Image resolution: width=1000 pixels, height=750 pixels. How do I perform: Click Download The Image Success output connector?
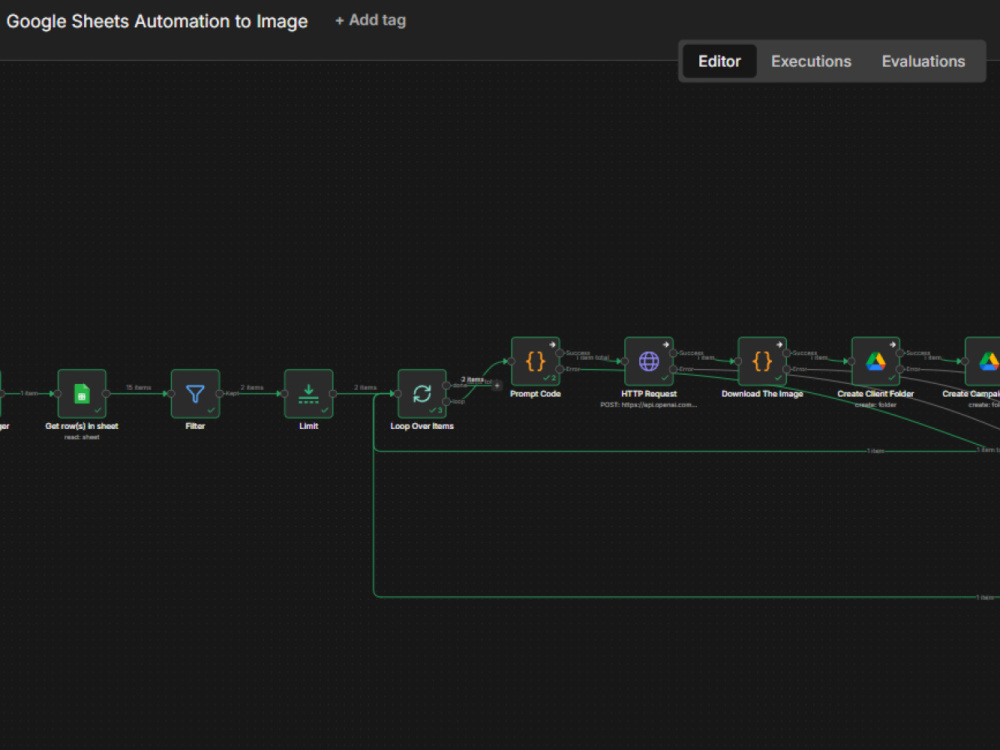pos(787,353)
